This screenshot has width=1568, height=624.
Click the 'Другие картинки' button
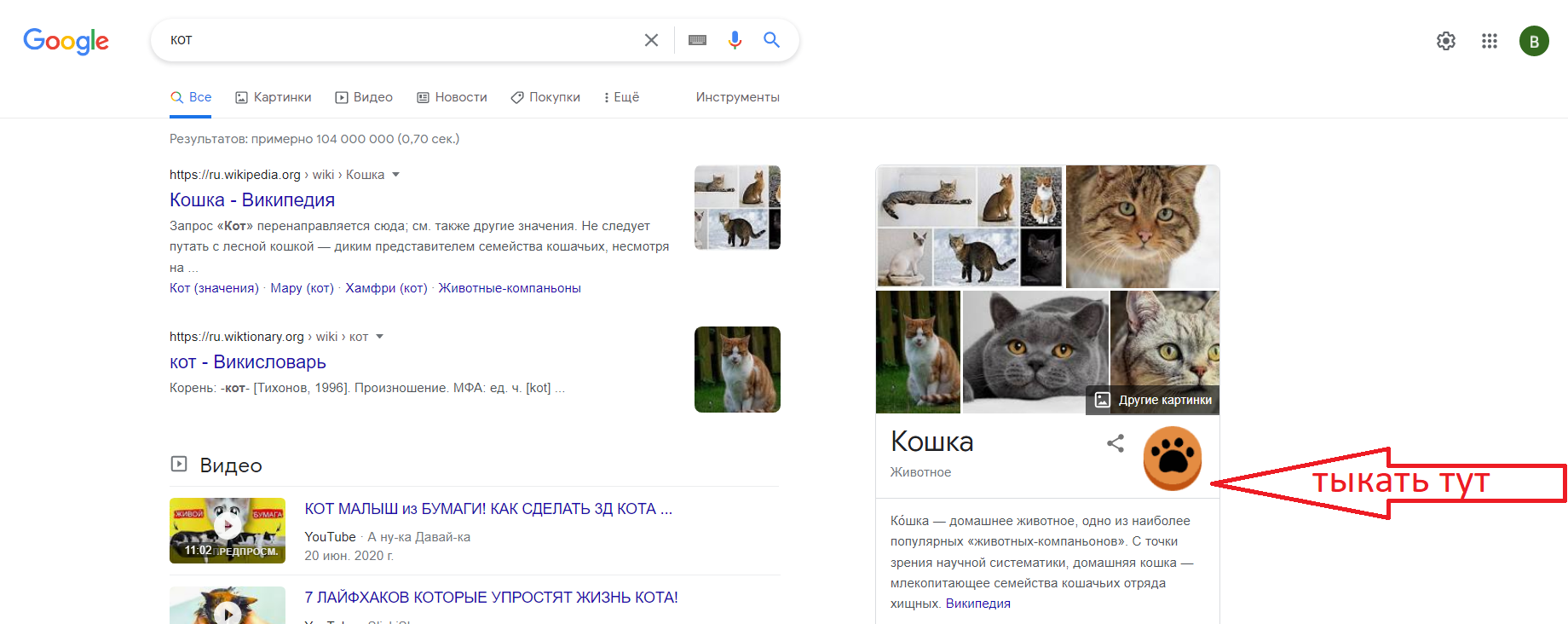pyautogui.click(x=1153, y=400)
